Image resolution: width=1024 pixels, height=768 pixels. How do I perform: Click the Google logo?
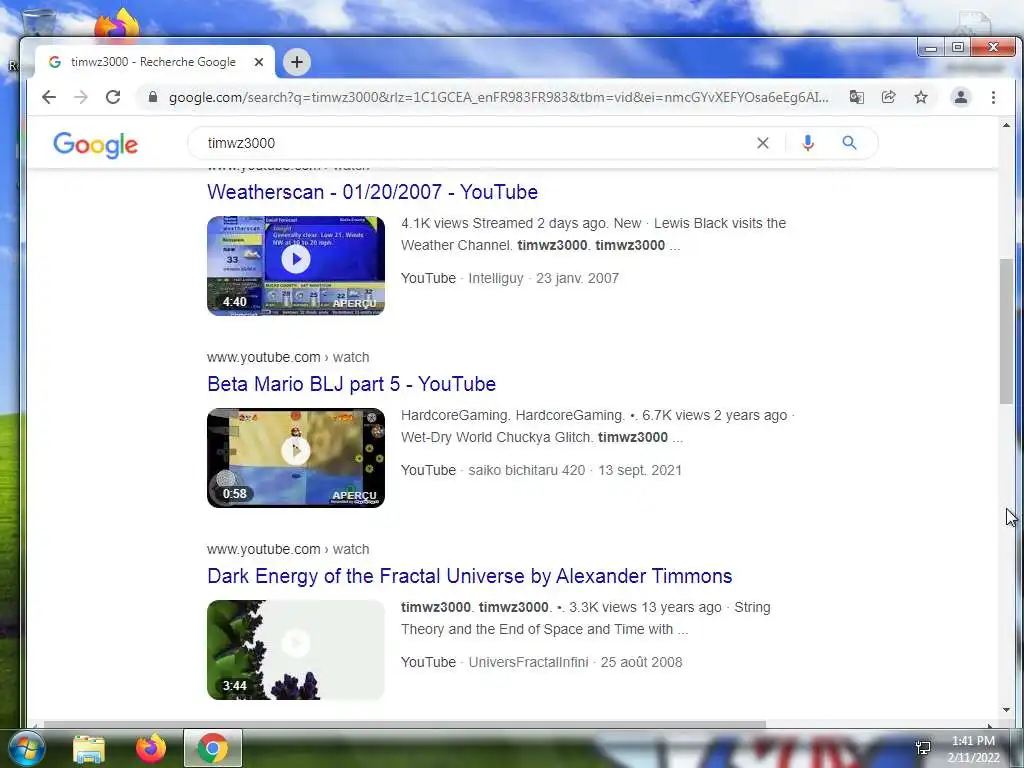[95, 144]
